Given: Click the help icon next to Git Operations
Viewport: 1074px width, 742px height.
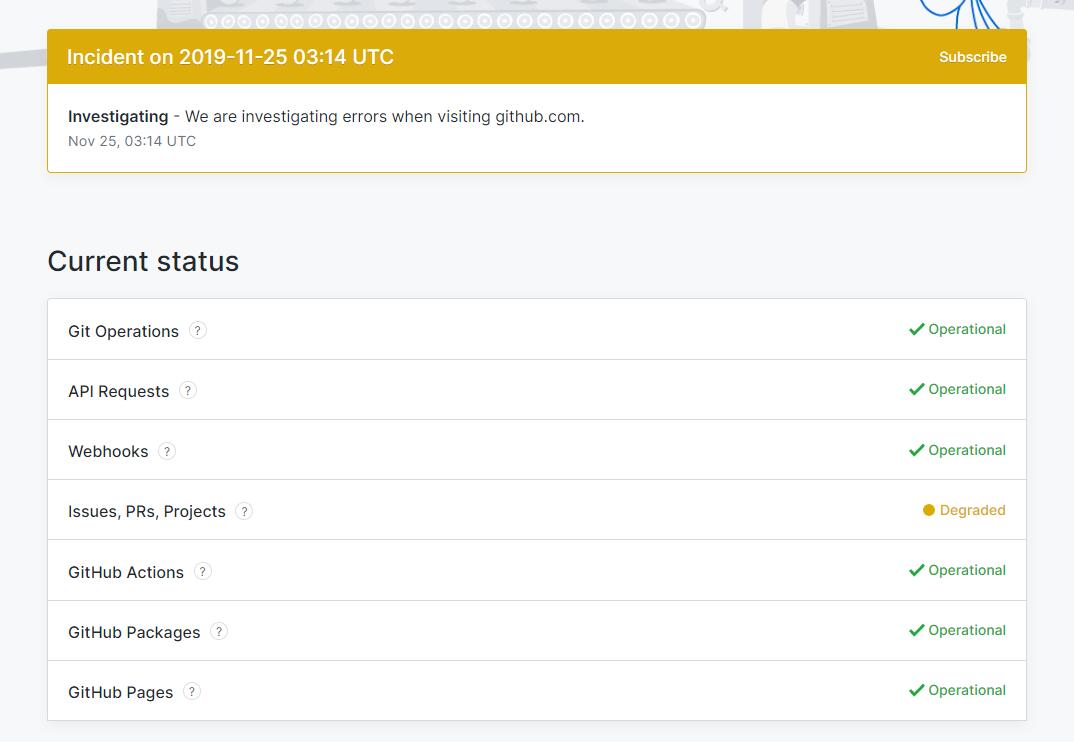Looking at the screenshot, I should 198,331.
